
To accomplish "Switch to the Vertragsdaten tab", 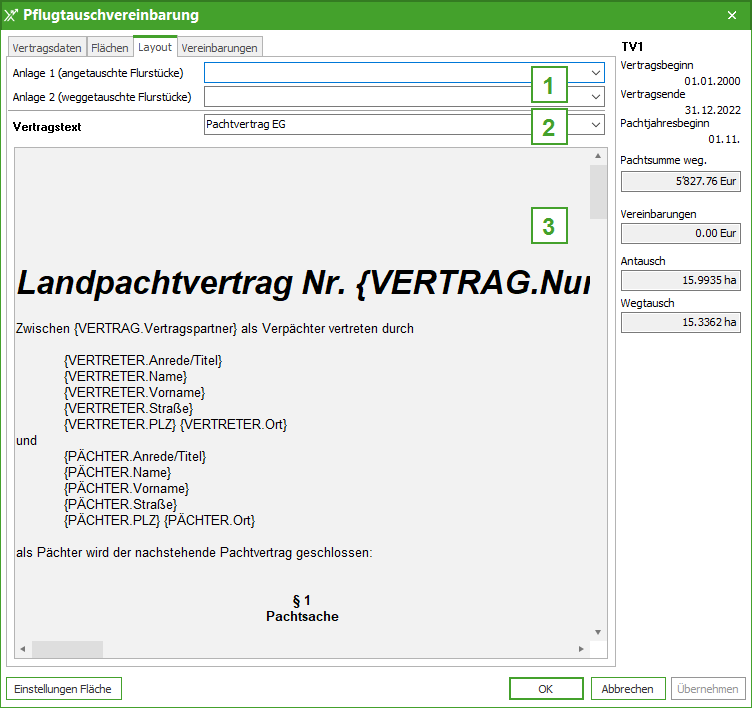I will tap(47, 47).
